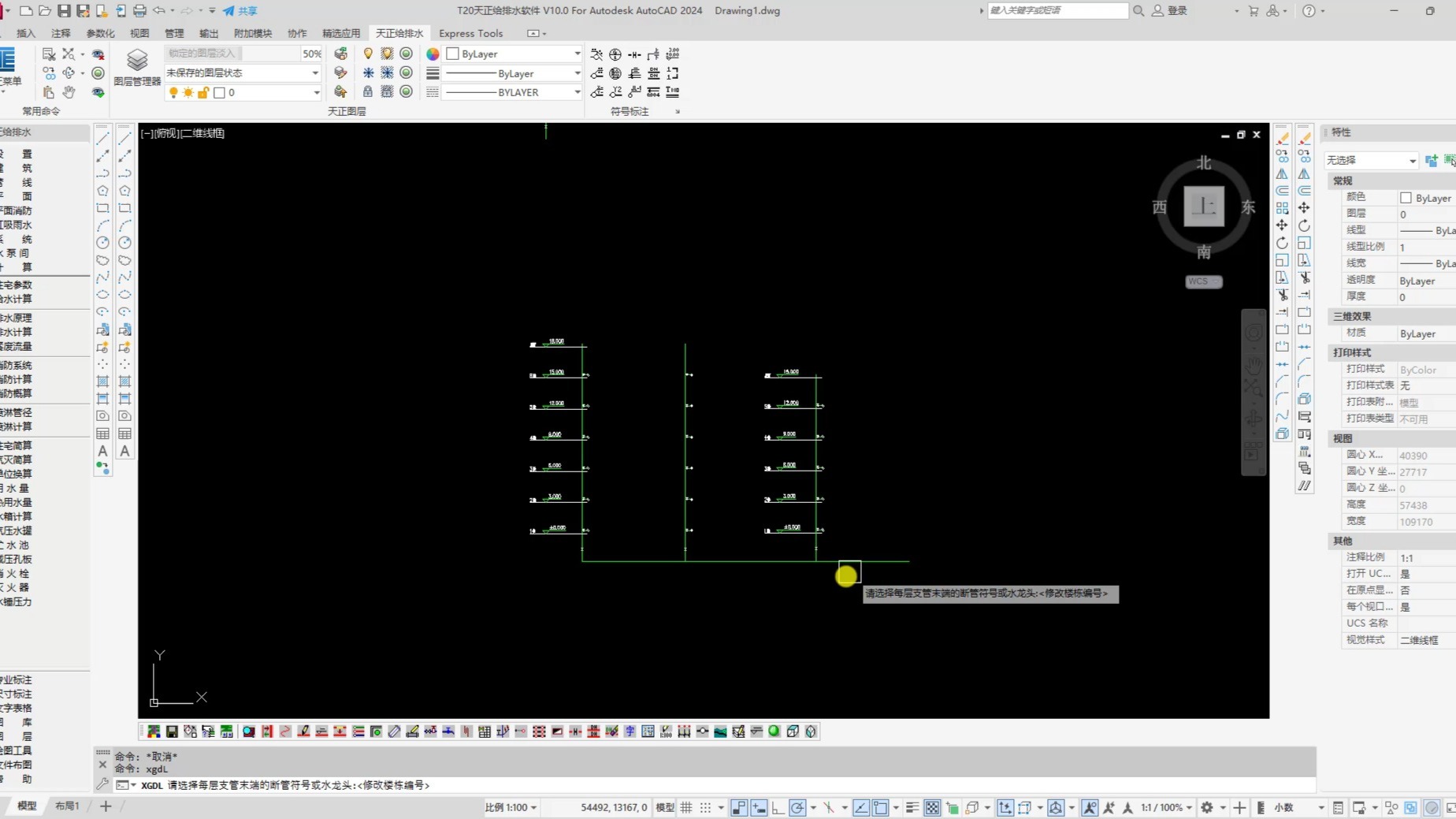Screen dimensions: 1456x819
Task: Open the 比例 1:100 scale dropdown
Action: tap(511, 807)
